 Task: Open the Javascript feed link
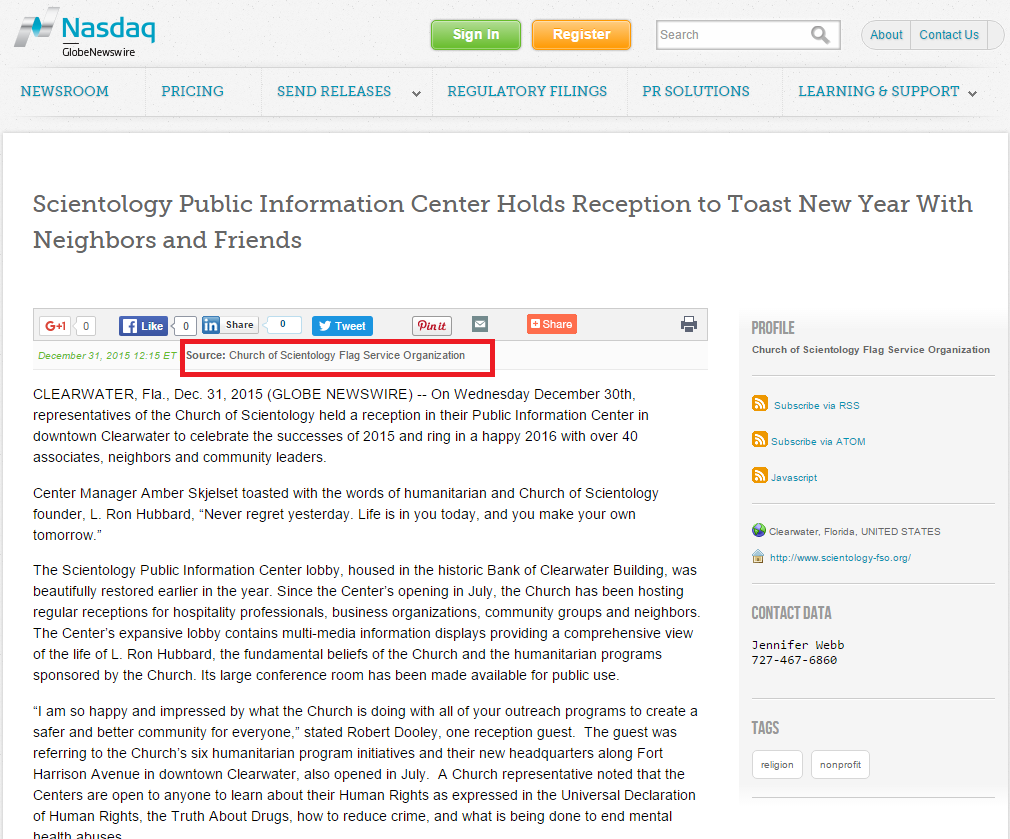point(794,478)
